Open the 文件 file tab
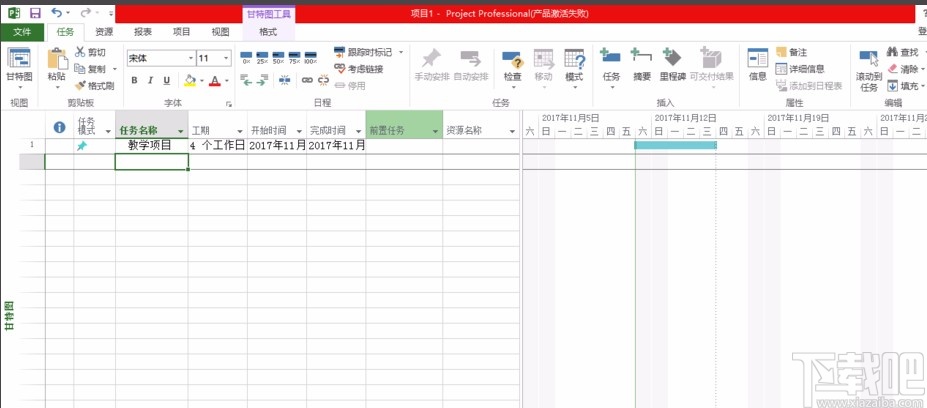927x408 pixels. pyautogui.click(x=22, y=33)
